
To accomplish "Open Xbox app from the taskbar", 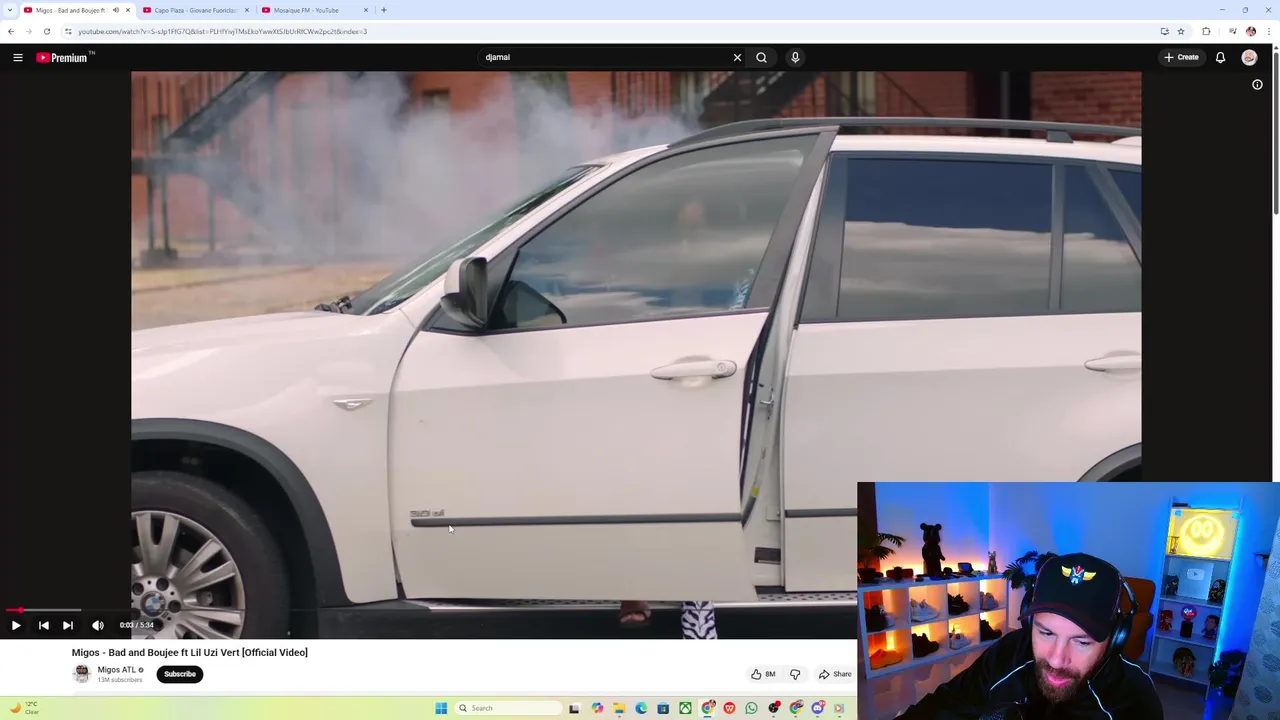I will coord(685,708).
